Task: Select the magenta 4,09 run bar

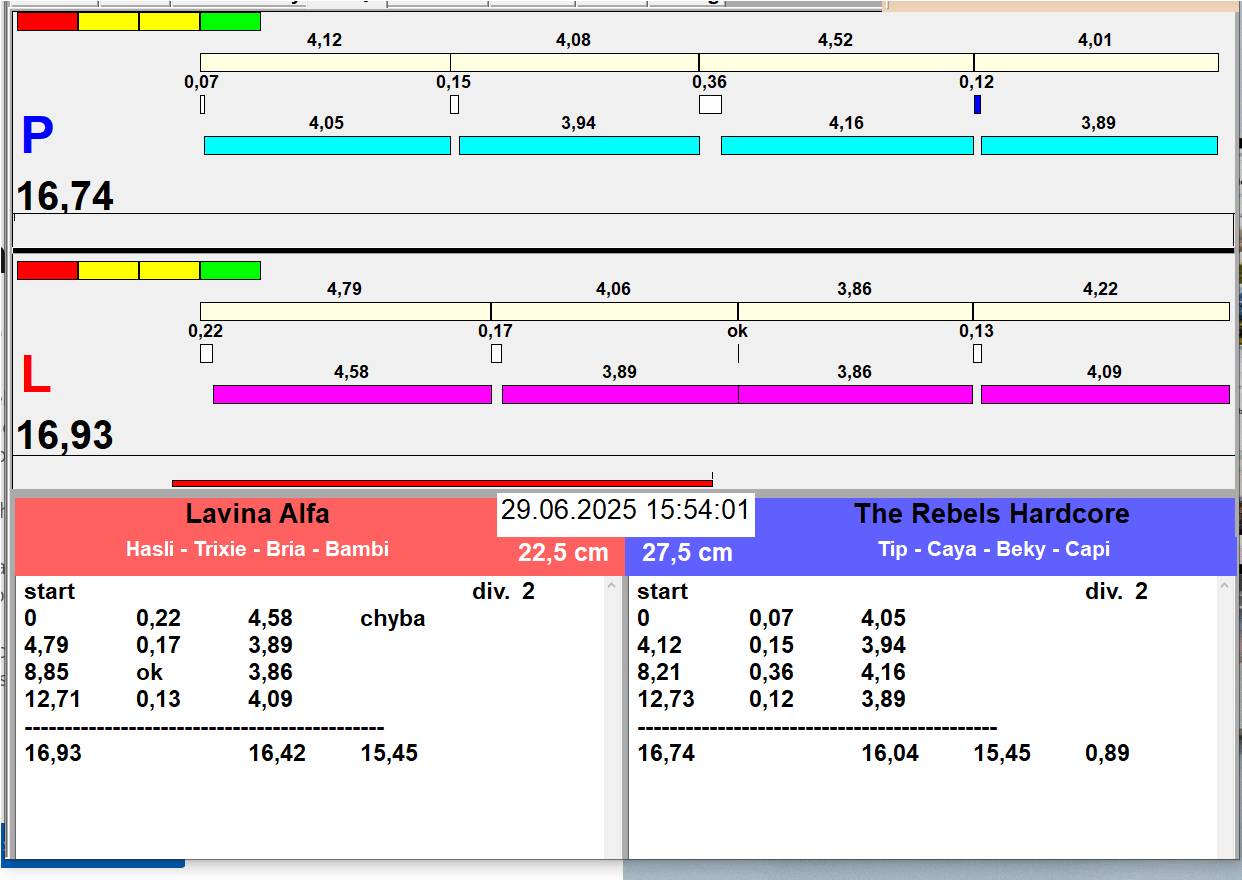Action: click(1104, 394)
